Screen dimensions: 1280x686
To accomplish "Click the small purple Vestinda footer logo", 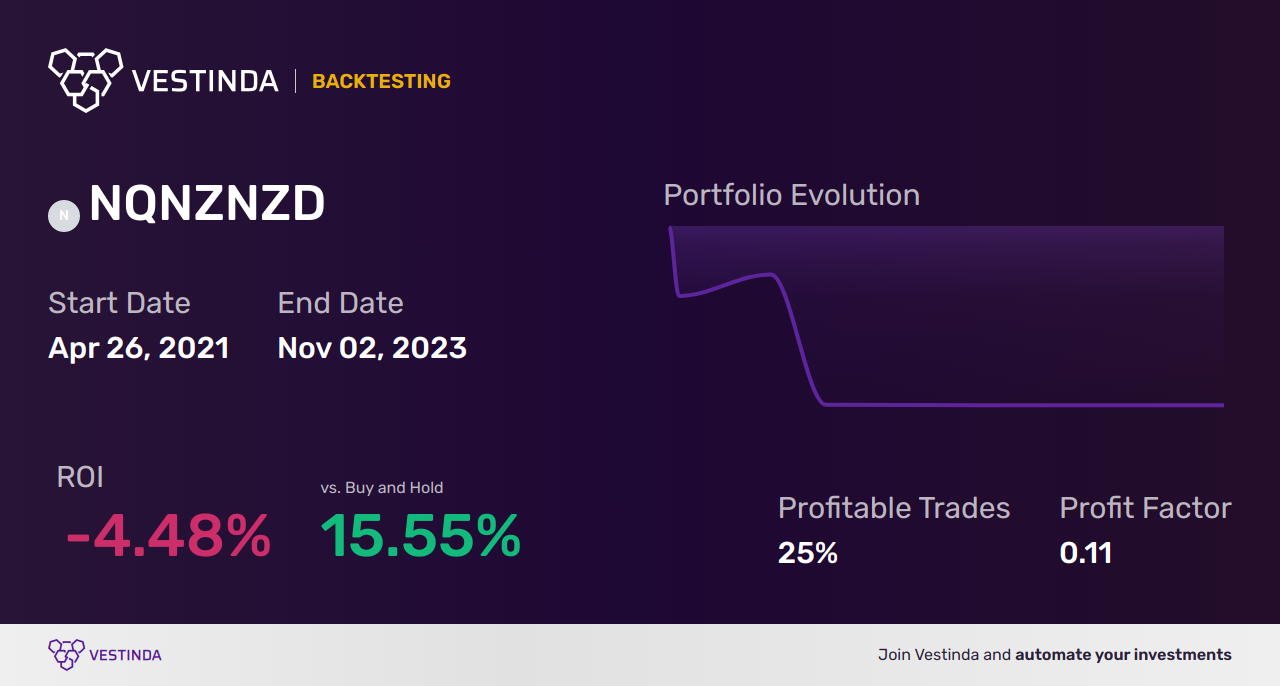I will point(66,655).
